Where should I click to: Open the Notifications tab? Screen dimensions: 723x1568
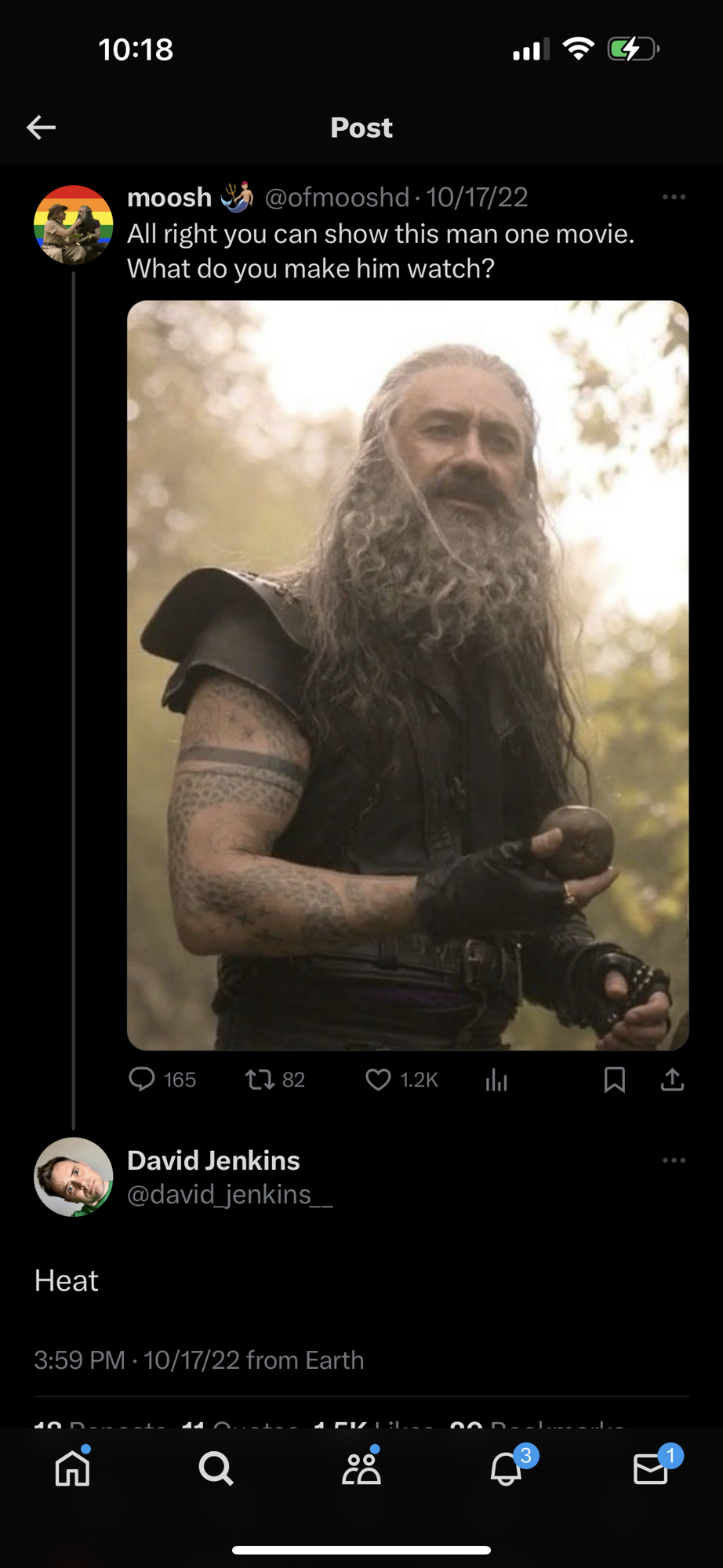click(x=507, y=1468)
